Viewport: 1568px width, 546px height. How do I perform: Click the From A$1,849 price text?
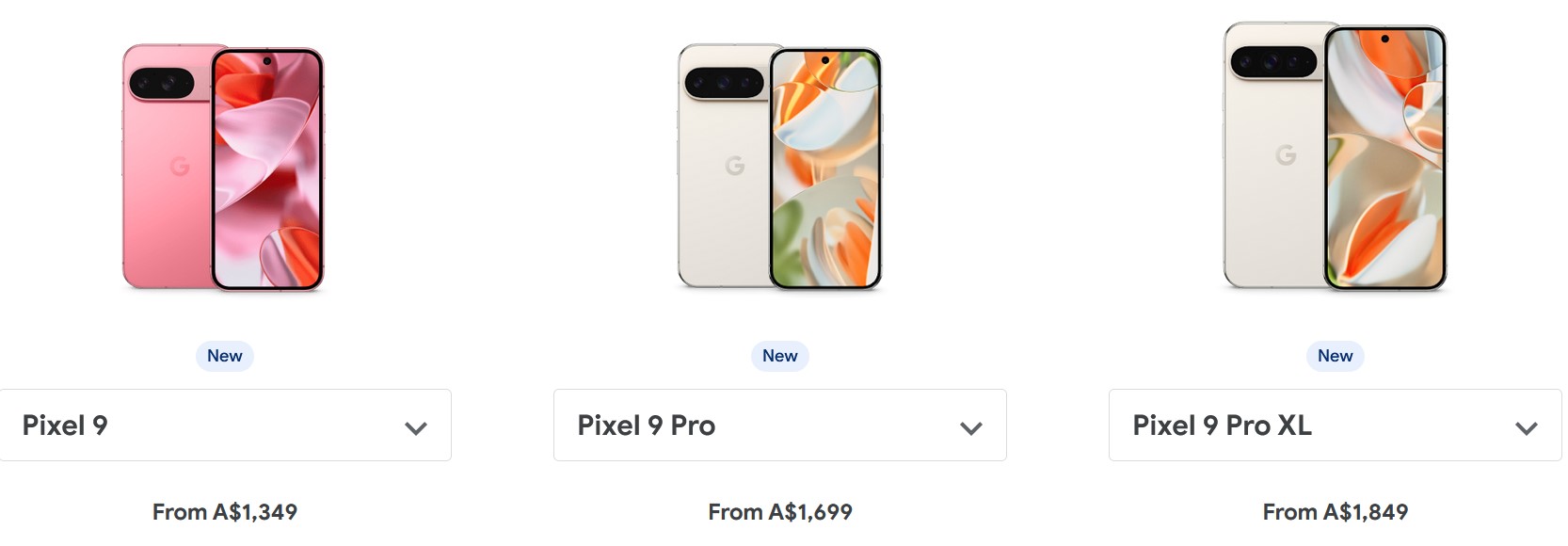[1336, 512]
